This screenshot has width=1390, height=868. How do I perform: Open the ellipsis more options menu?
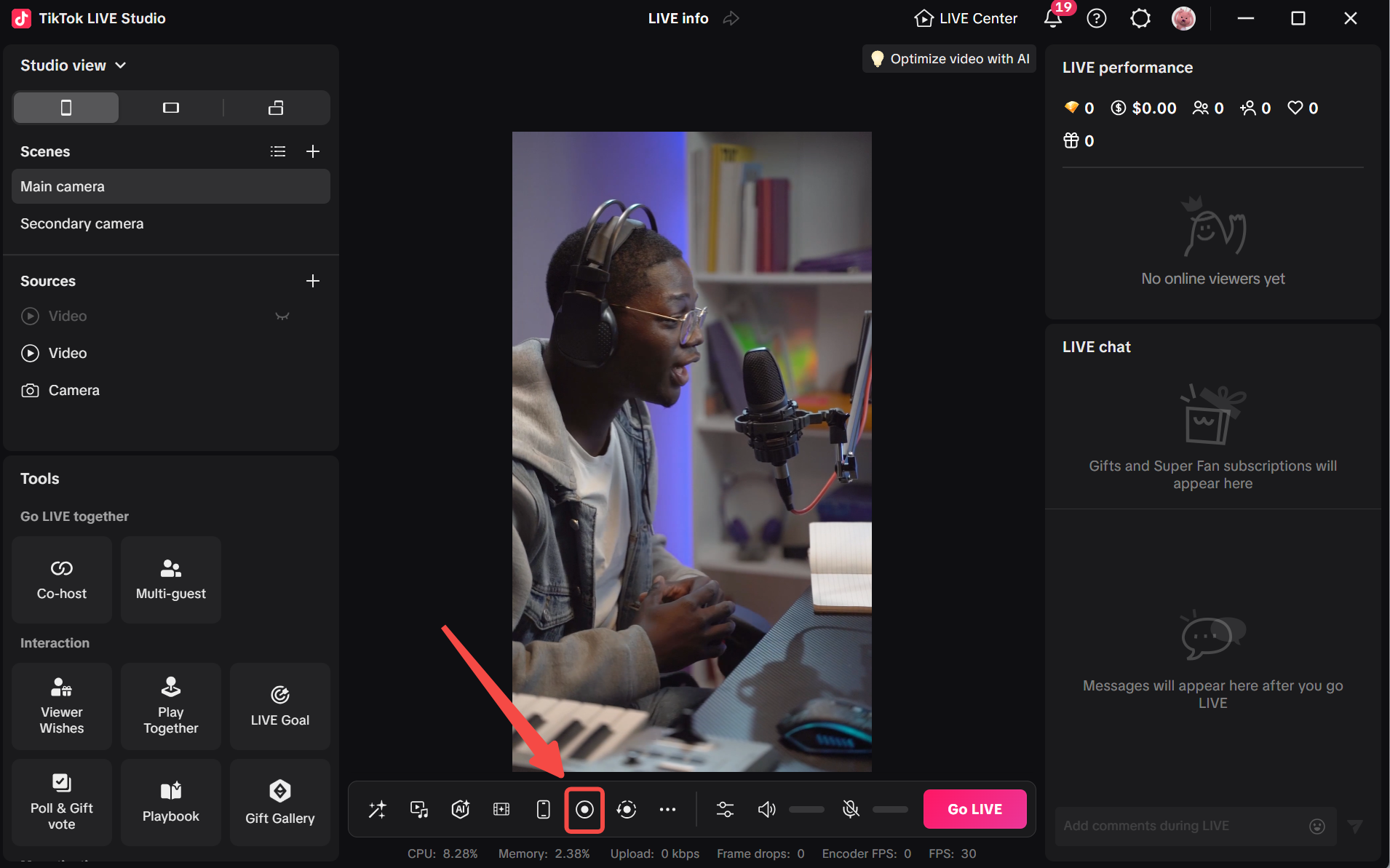pyautogui.click(x=667, y=809)
